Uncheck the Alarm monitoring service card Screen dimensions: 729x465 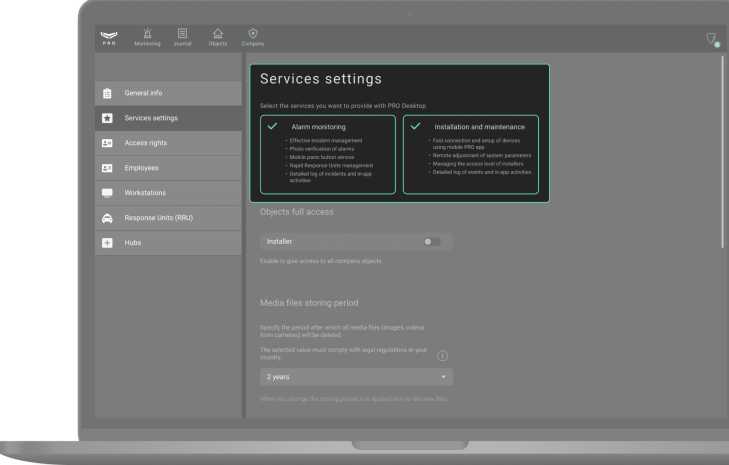tap(272, 127)
